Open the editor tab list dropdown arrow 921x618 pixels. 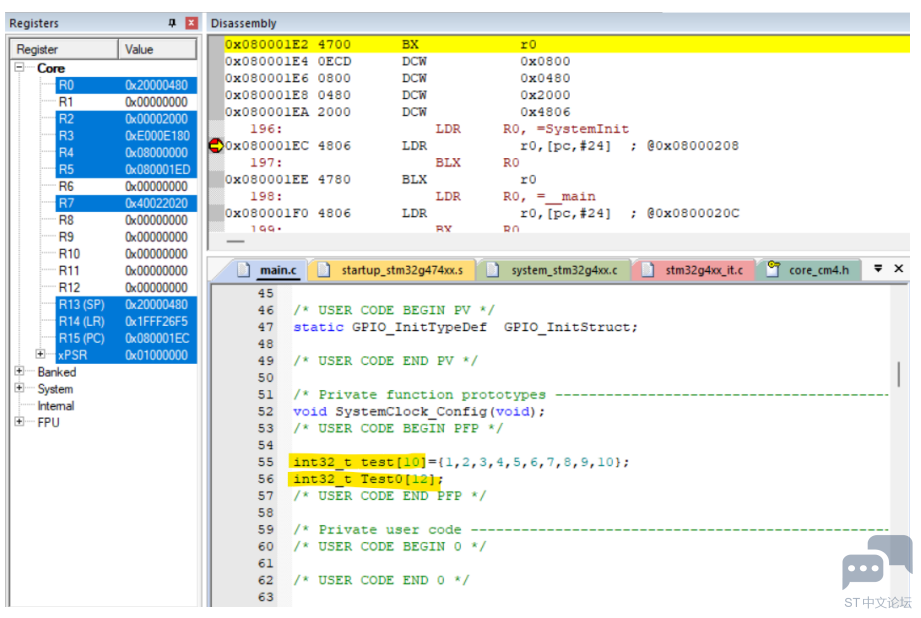tap(878, 268)
